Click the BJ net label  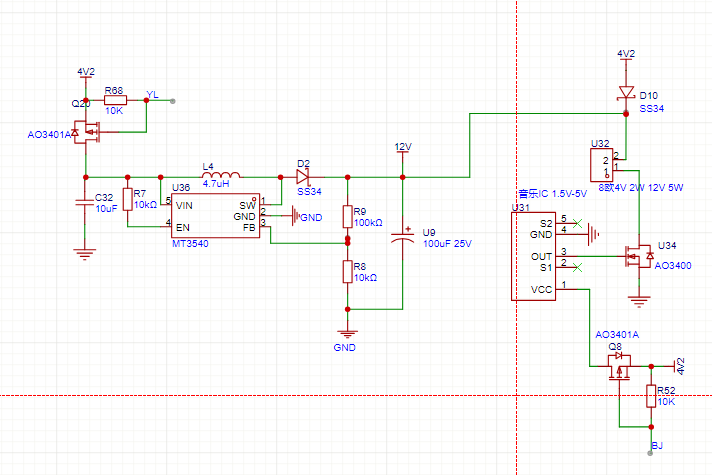click(656, 444)
